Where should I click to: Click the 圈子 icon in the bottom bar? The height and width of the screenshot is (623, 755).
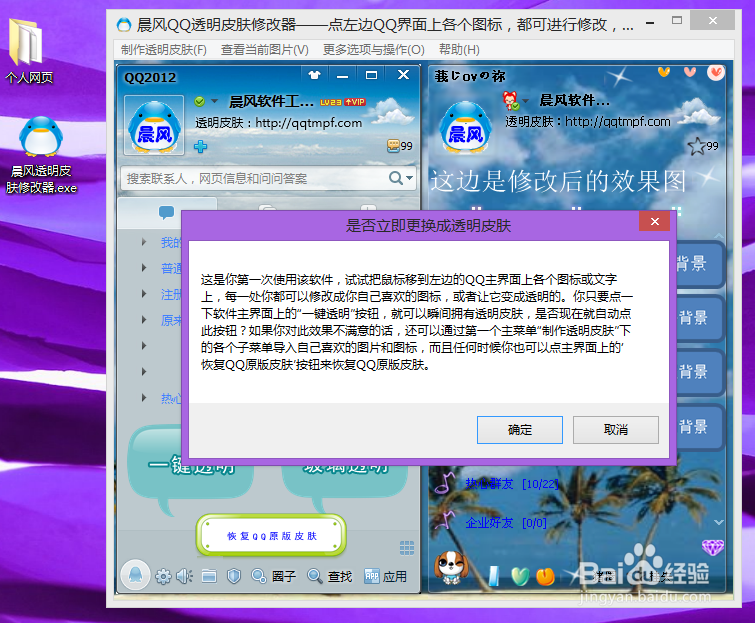(x=273, y=576)
